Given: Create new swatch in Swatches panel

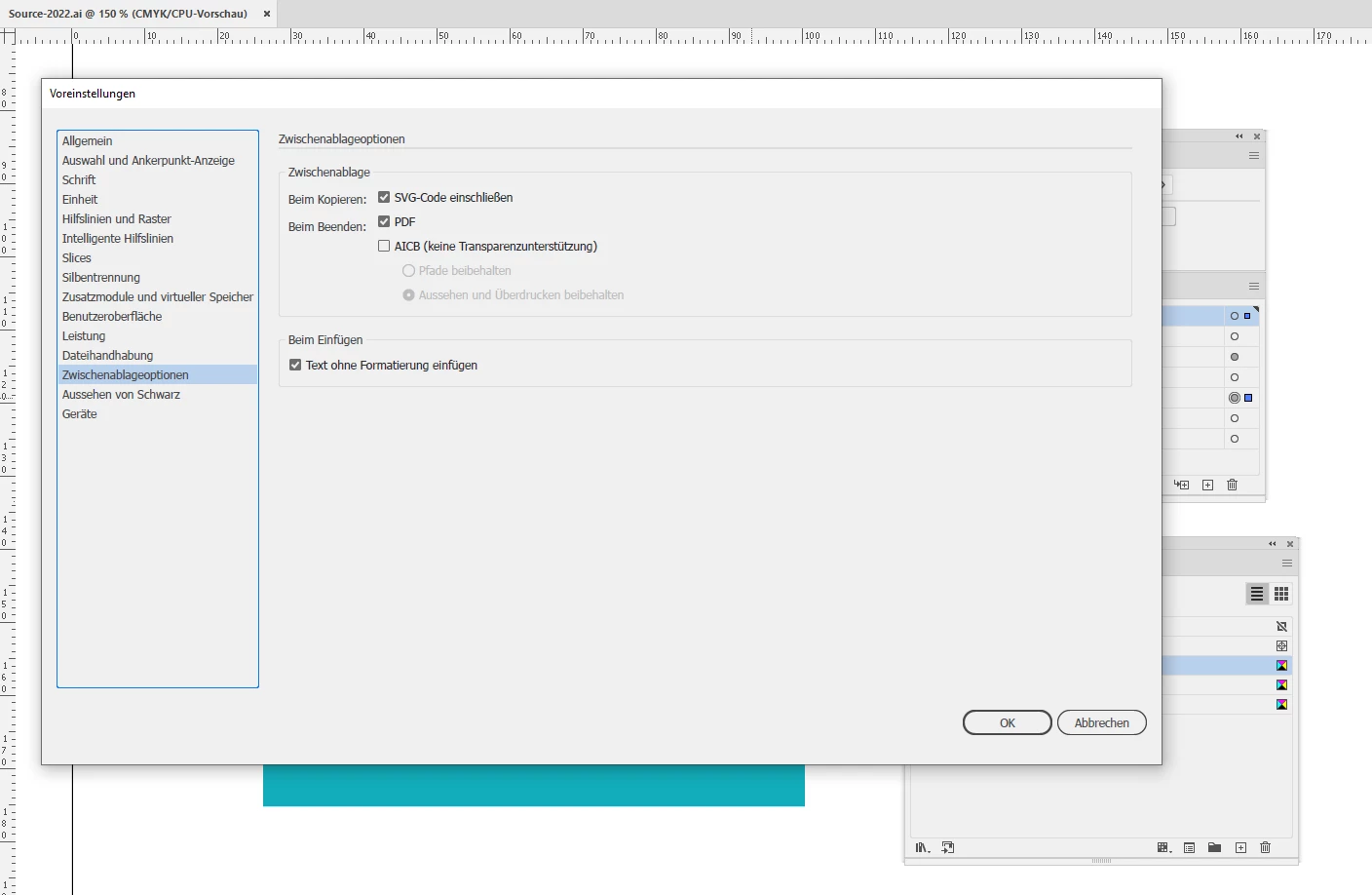Looking at the screenshot, I should tap(1240, 848).
